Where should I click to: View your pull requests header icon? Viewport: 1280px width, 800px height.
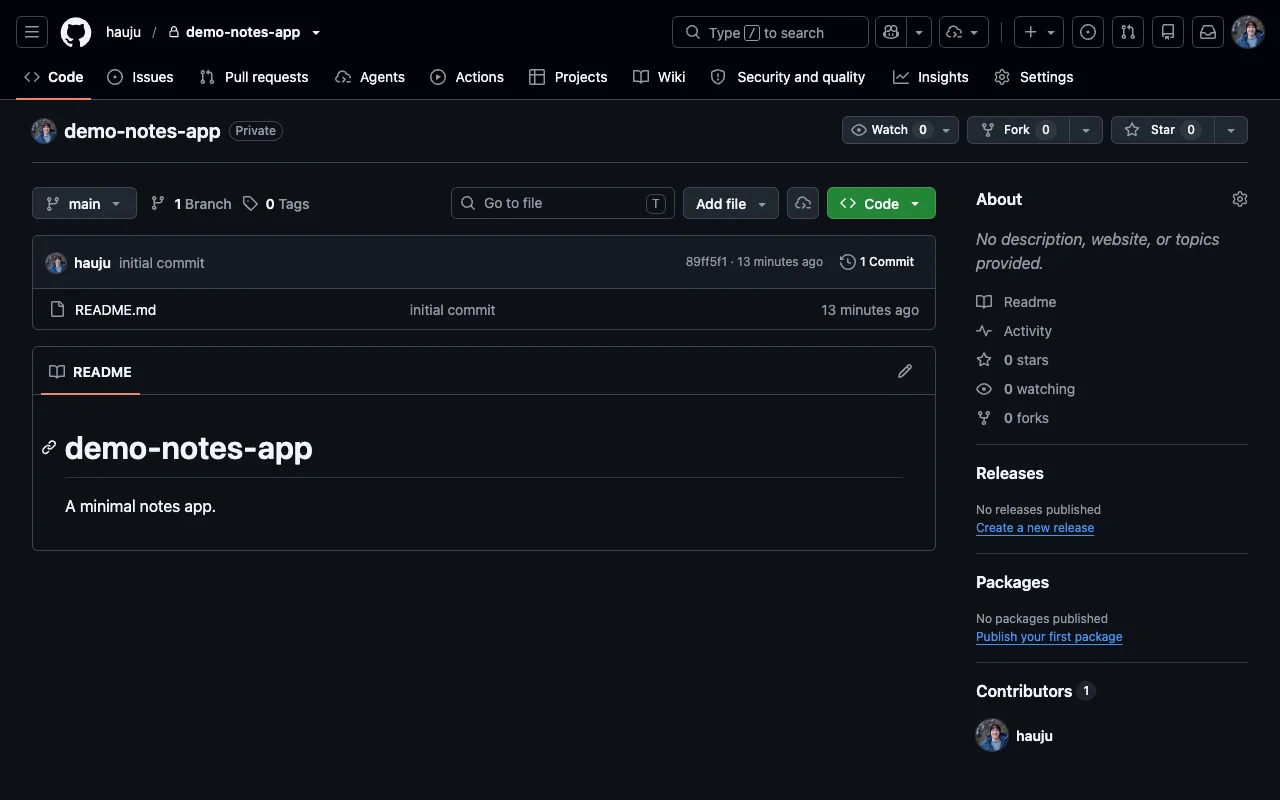click(1128, 32)
